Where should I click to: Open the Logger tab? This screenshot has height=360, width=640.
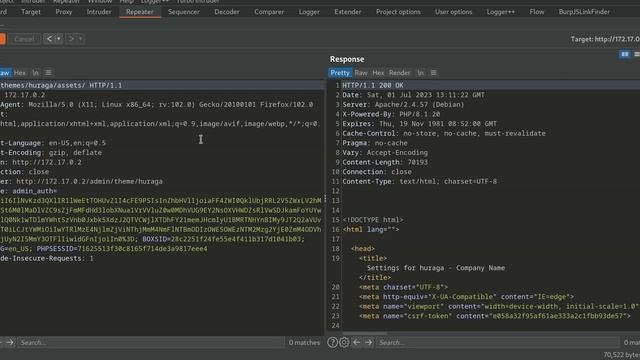pos(309,12)
